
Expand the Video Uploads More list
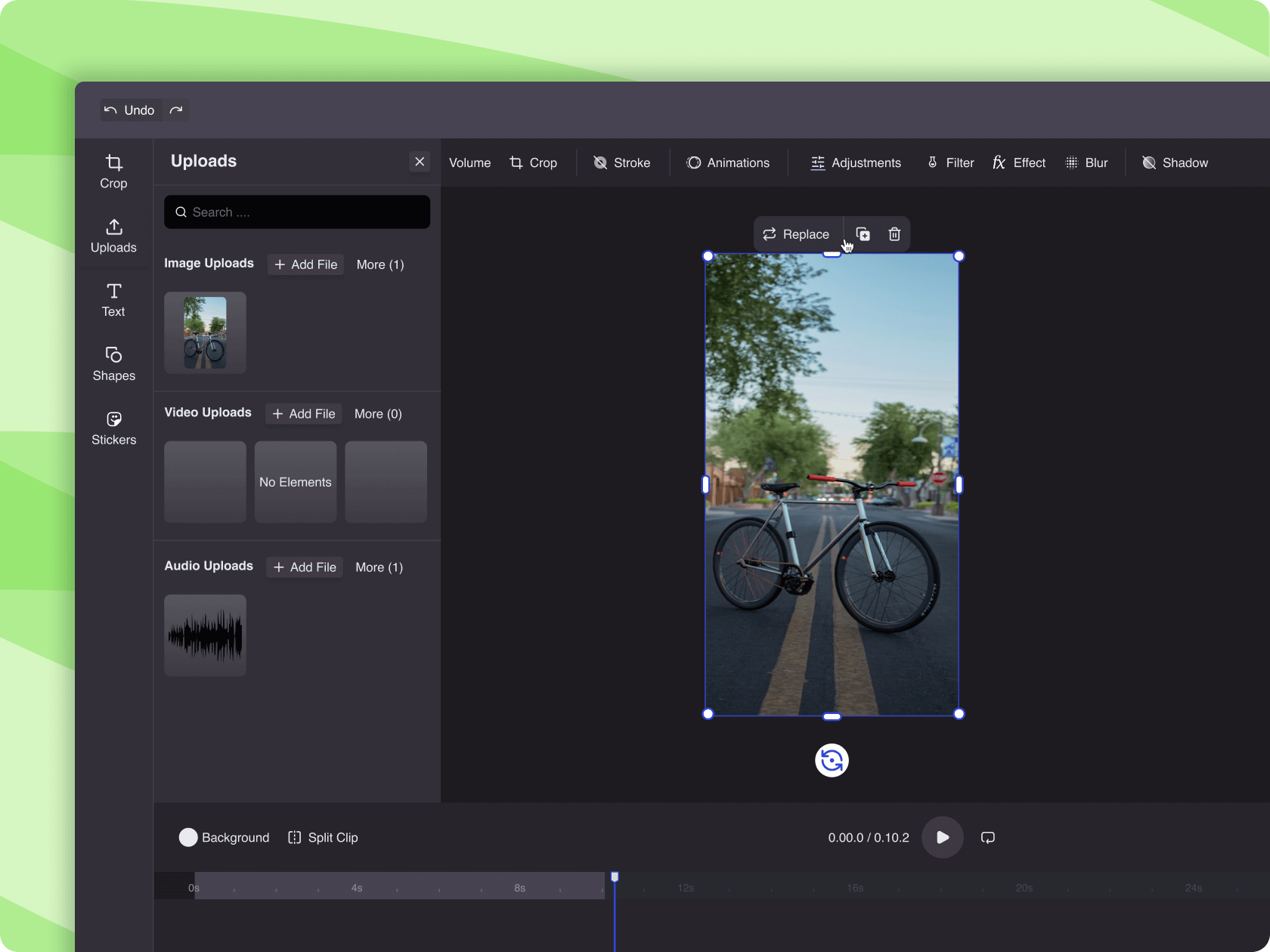click(x=377, y=414)
